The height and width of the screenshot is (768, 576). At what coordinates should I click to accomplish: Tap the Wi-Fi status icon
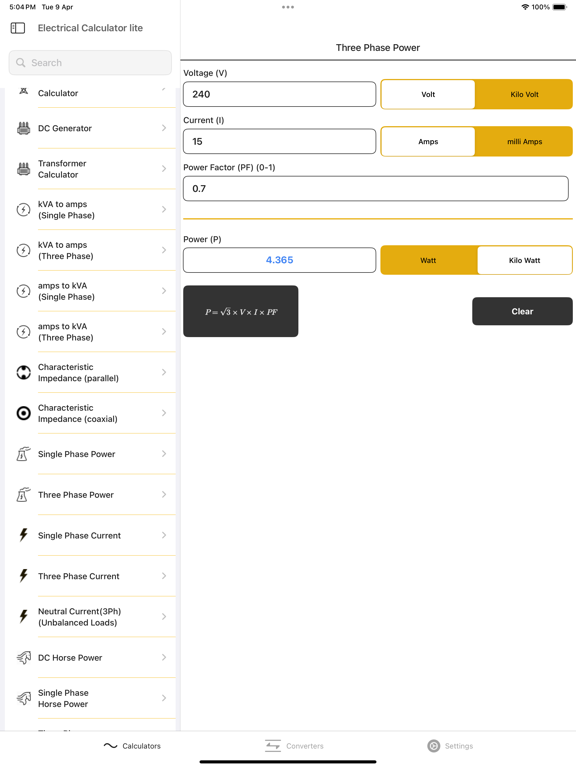525,7
